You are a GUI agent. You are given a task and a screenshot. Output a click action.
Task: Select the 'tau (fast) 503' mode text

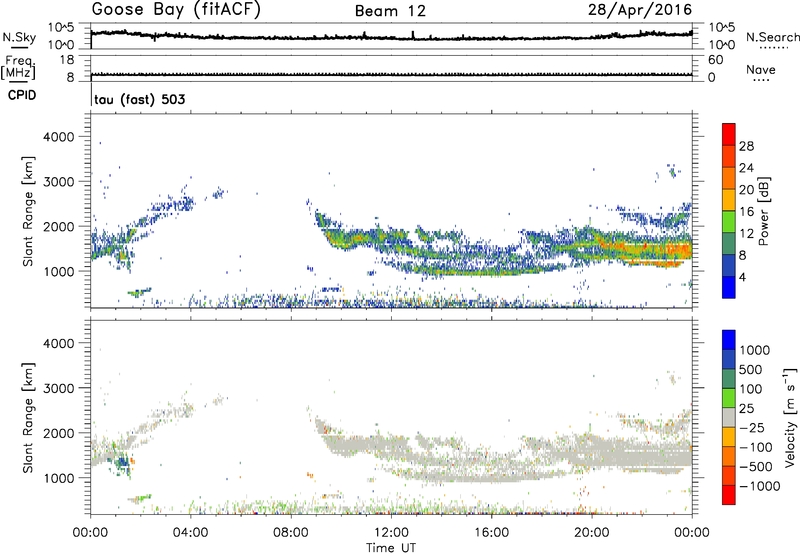tap(140, 99)
